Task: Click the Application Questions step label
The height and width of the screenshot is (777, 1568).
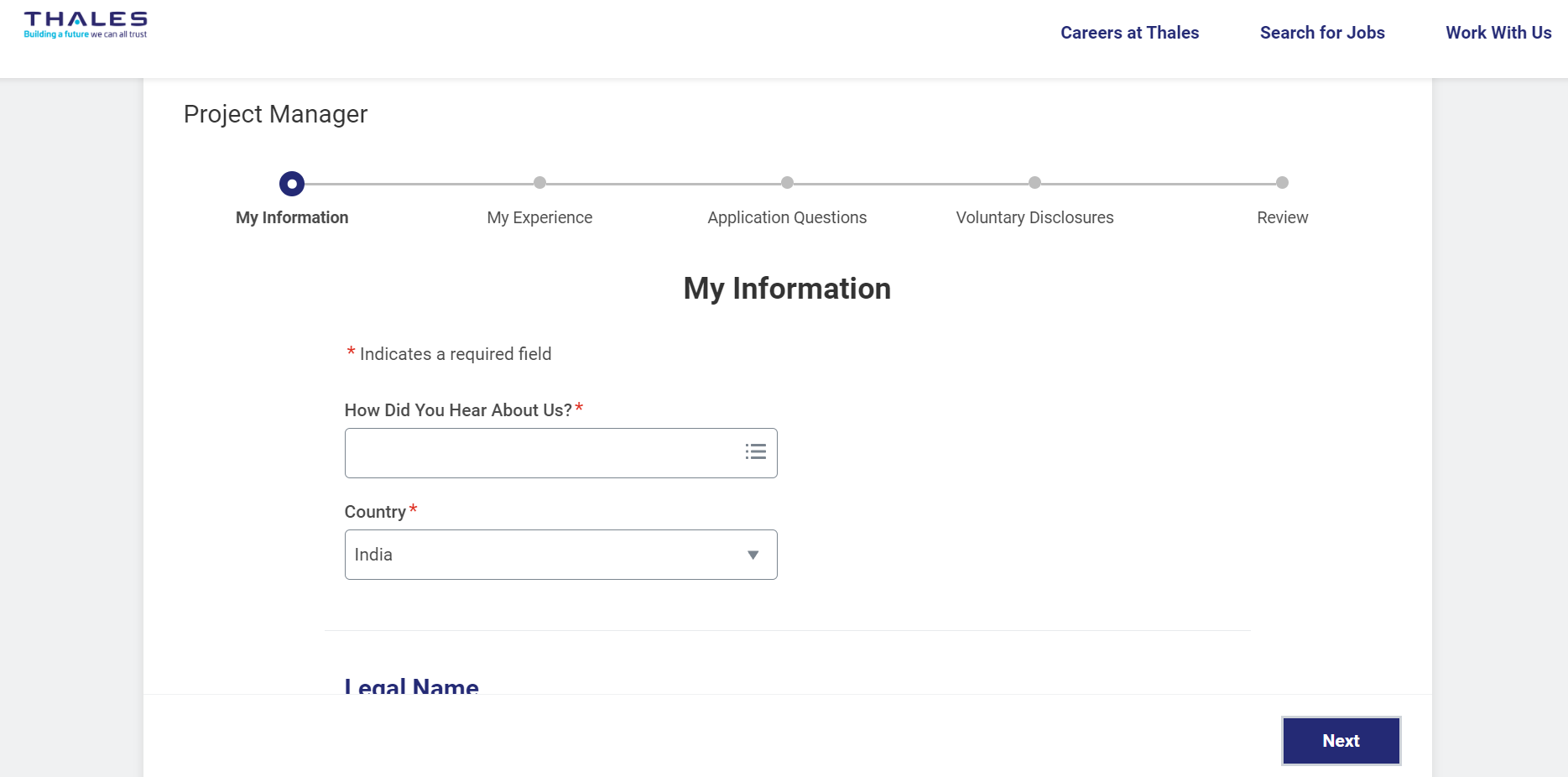Action: point(787,217)
